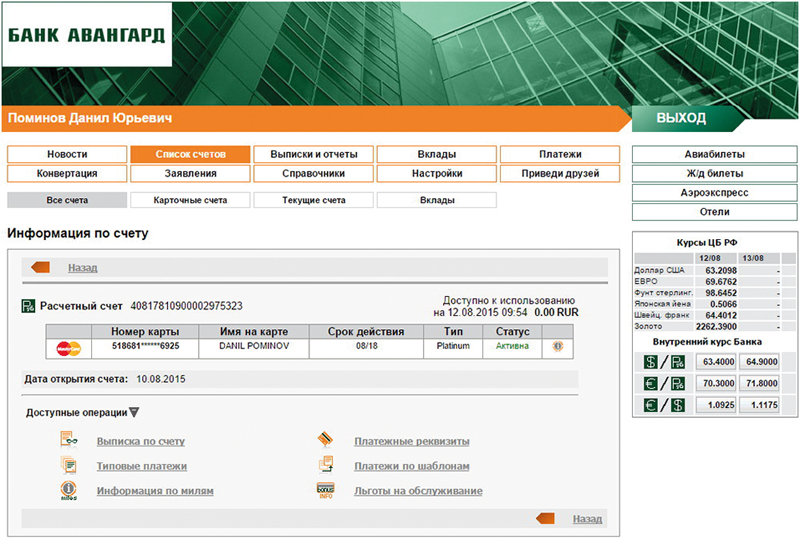
Task: Click the MasterCard logo in card row
Action: pyautogui.click(x=69, y=349)
